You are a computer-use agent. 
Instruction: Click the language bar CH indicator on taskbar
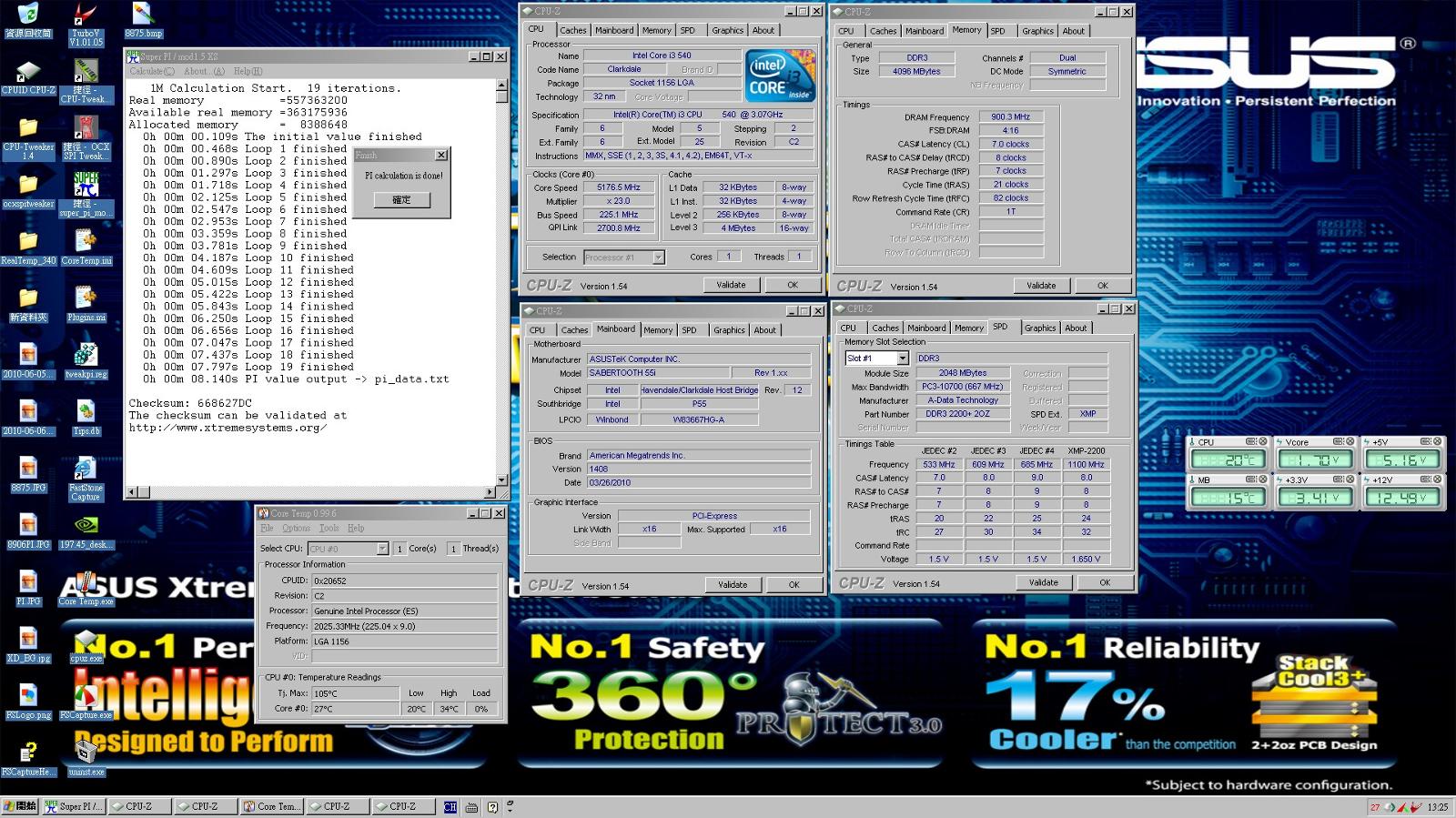[450, 806]
